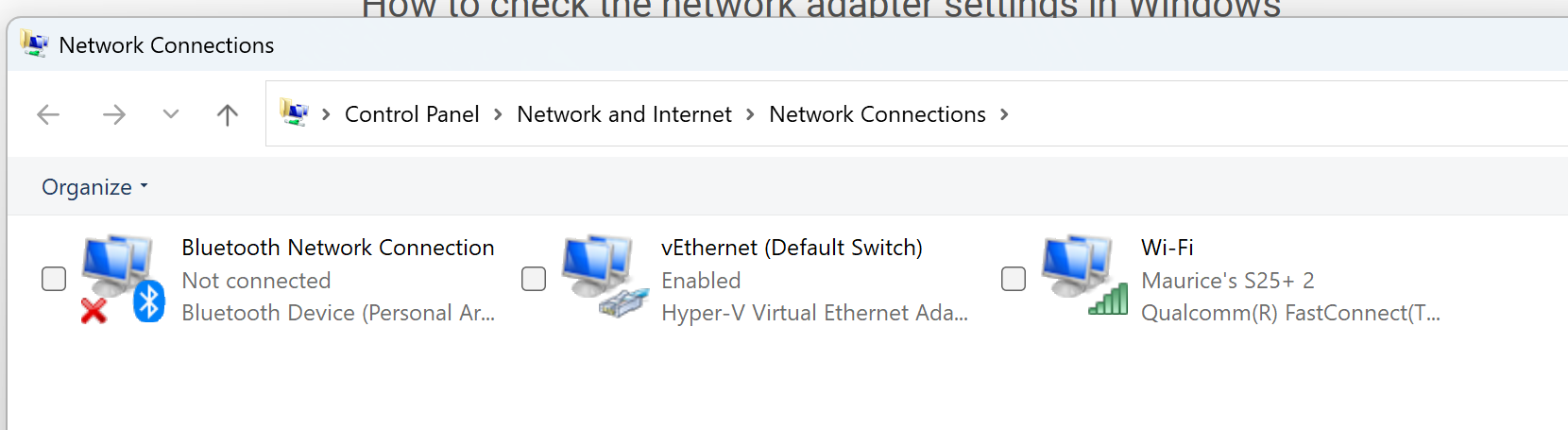
Task: Expand the chevron after Network Connections
Action: (1004, 114)
